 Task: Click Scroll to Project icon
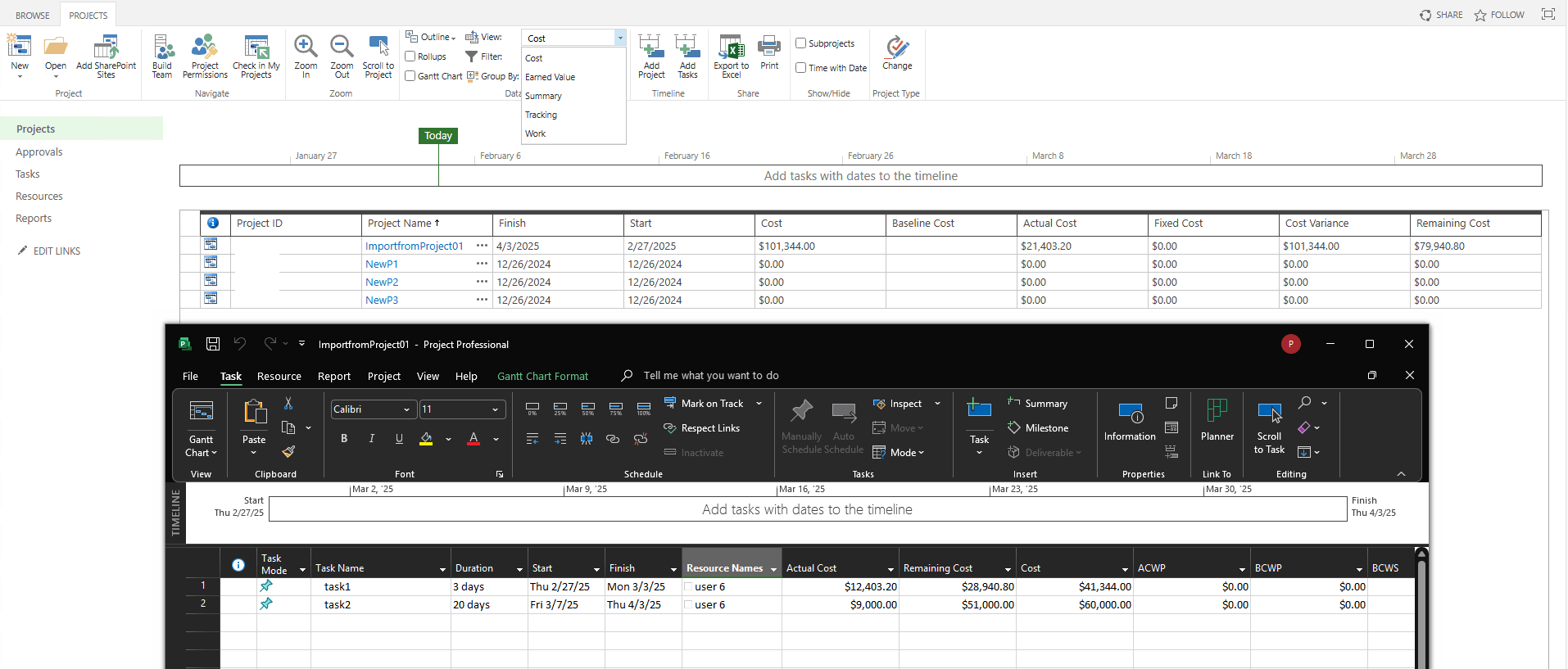378,46
